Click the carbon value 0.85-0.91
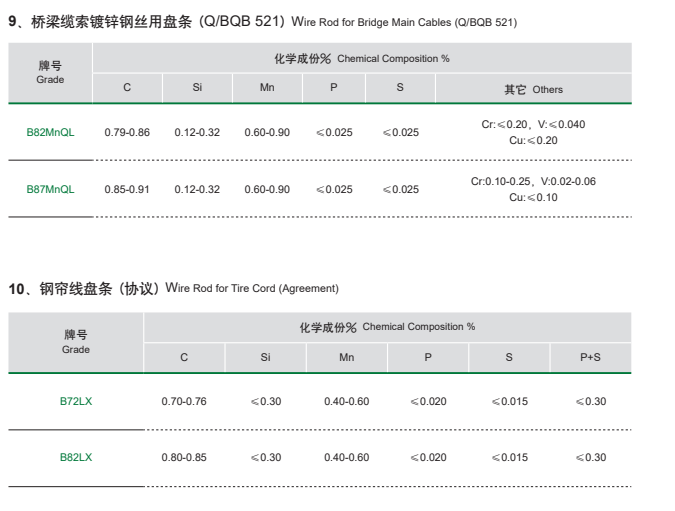This screenshot has width=675, height=511. pos(127,189)
